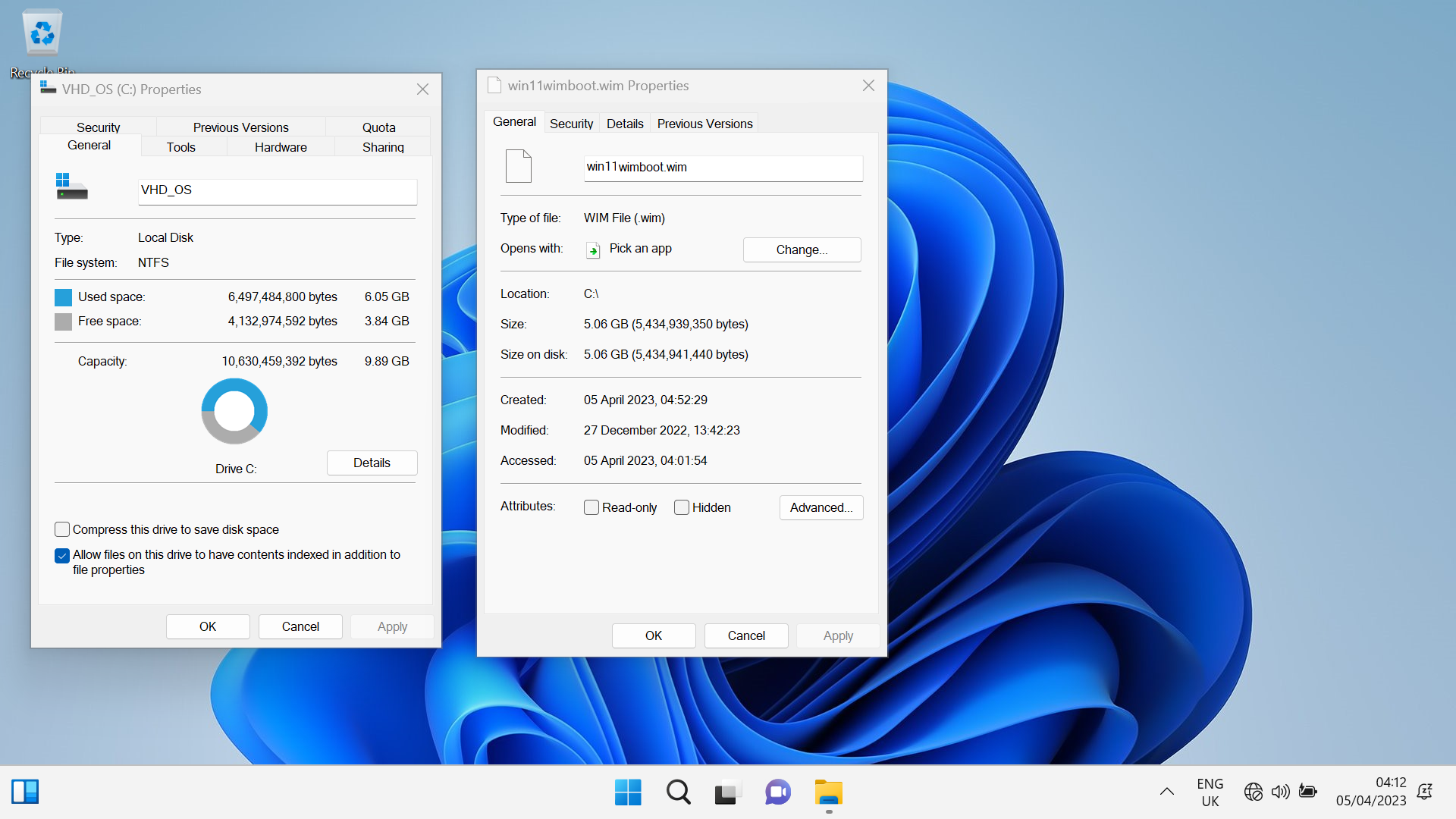Switch to Security tab in wim Properties

tap(571, 124)
